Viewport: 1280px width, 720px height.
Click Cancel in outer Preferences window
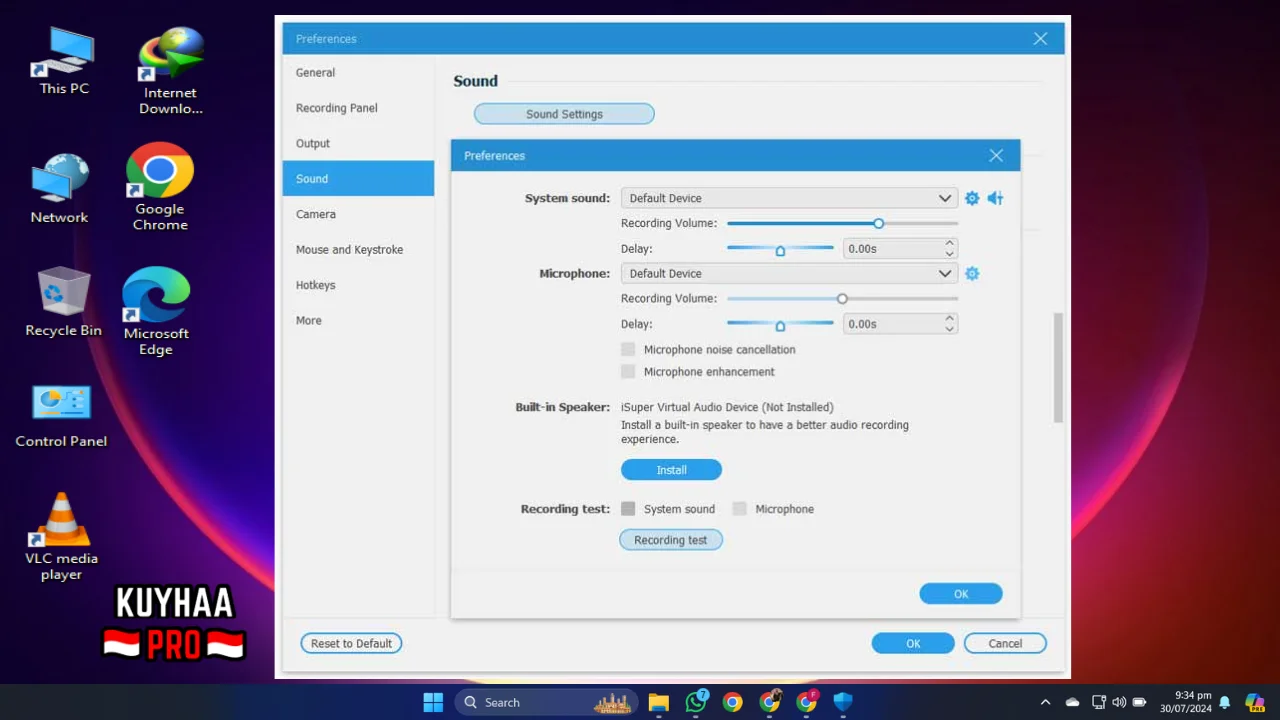[x=1005, y=643]
